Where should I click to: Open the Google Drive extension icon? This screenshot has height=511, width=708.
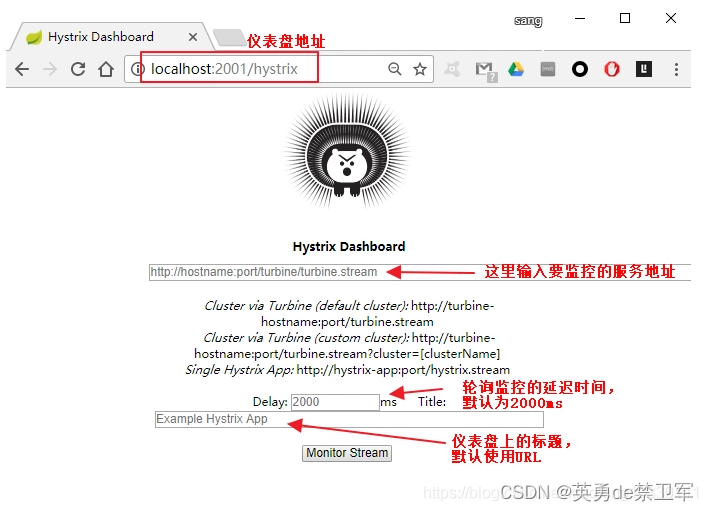(x=516, y=69)
